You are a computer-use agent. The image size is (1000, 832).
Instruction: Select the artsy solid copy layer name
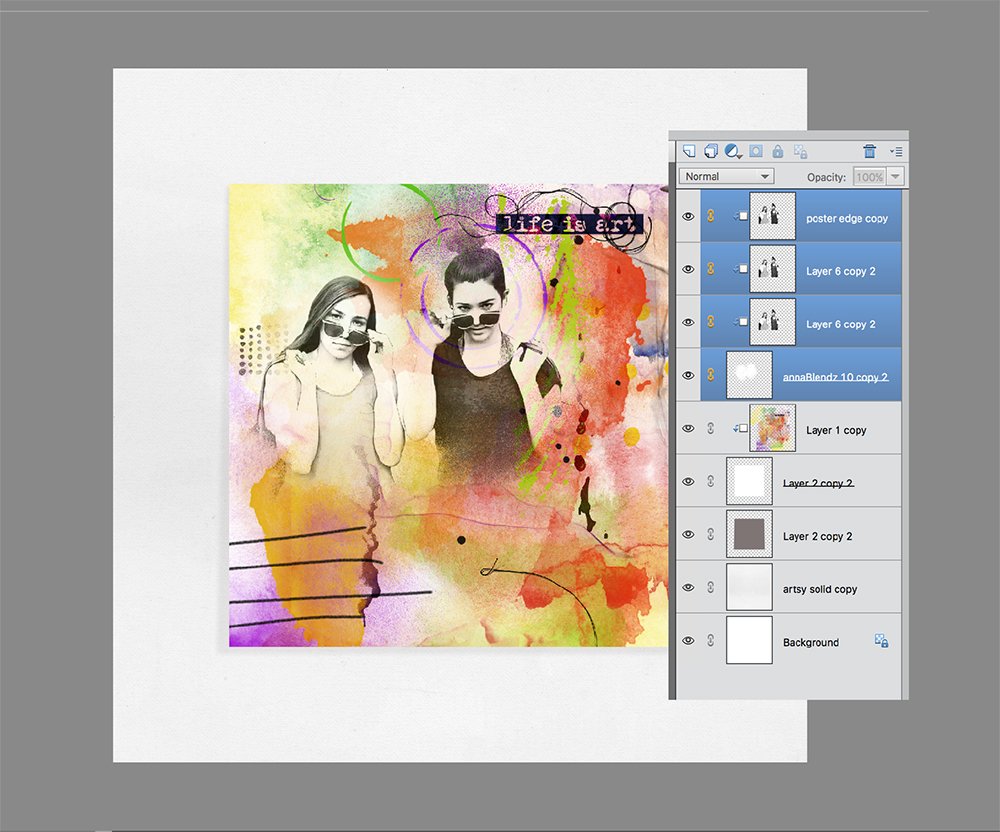820,589
